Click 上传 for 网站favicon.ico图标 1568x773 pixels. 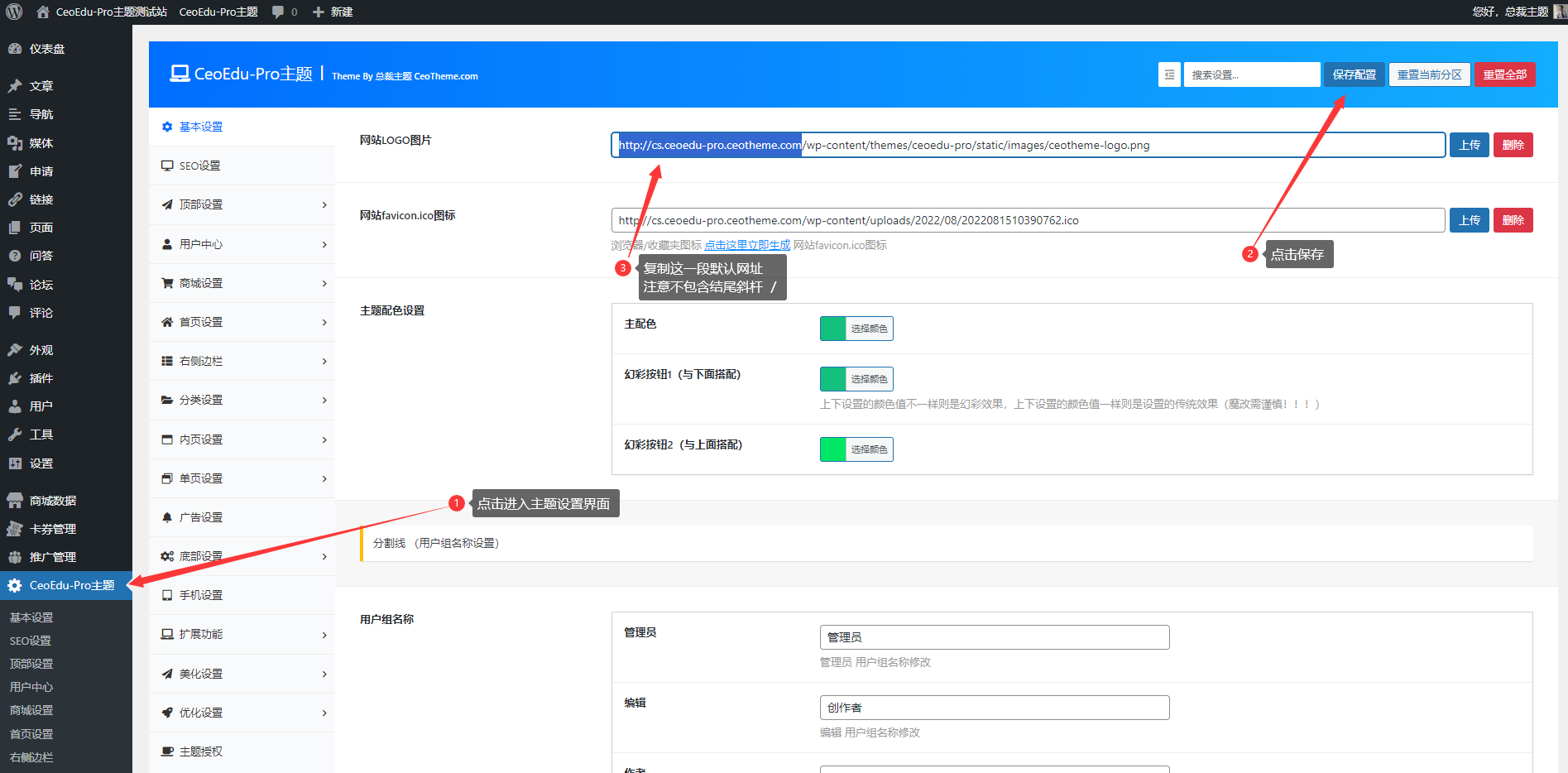(x=1470, y=220)
